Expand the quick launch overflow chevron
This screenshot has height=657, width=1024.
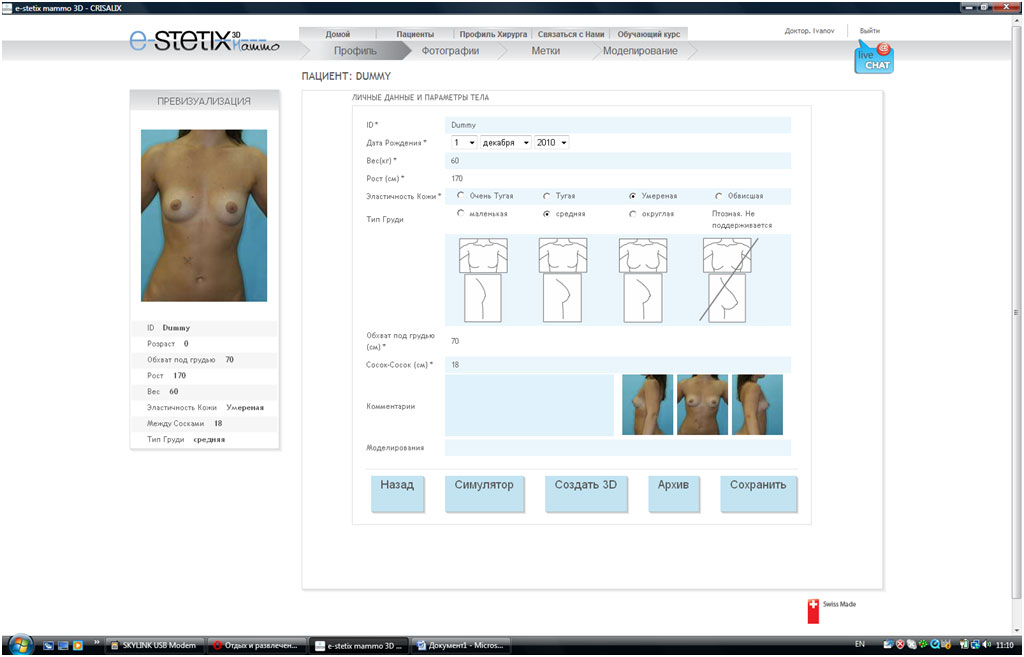coord(97,643)
